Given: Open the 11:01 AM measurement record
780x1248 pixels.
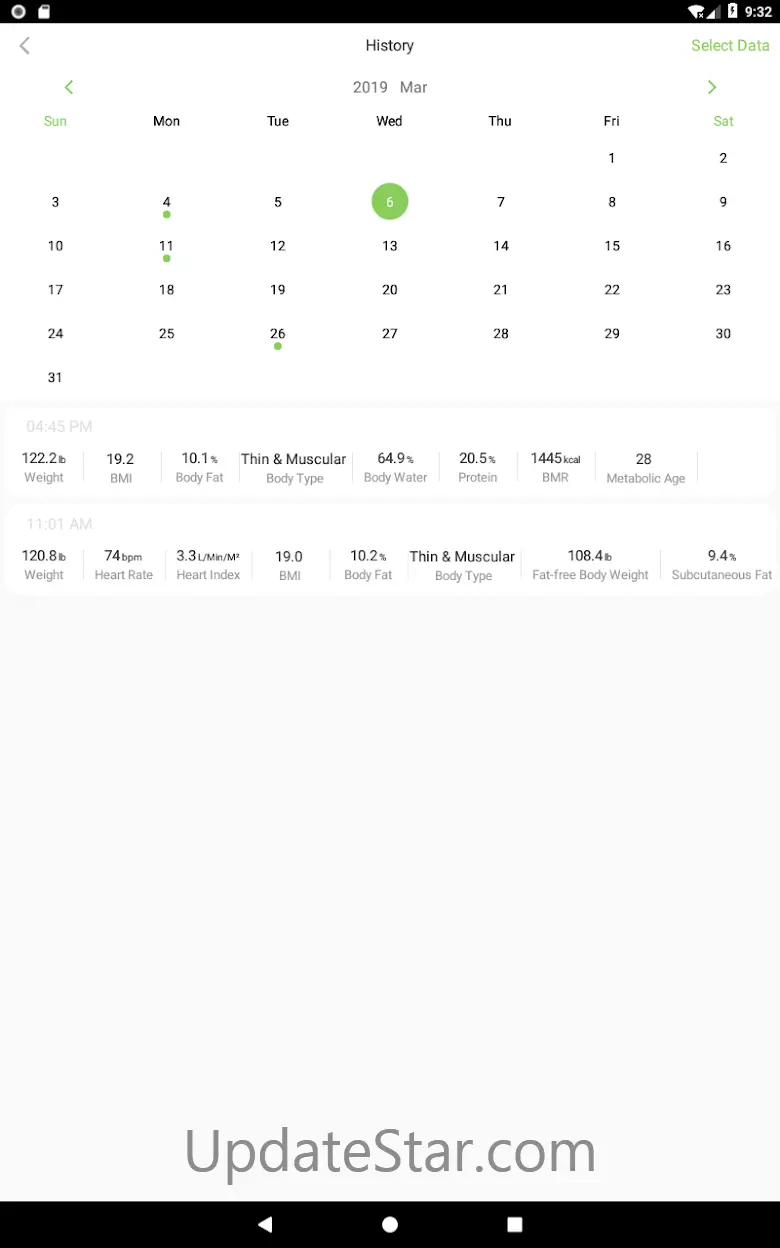Looking at the screenshot, I should [390, 551].
